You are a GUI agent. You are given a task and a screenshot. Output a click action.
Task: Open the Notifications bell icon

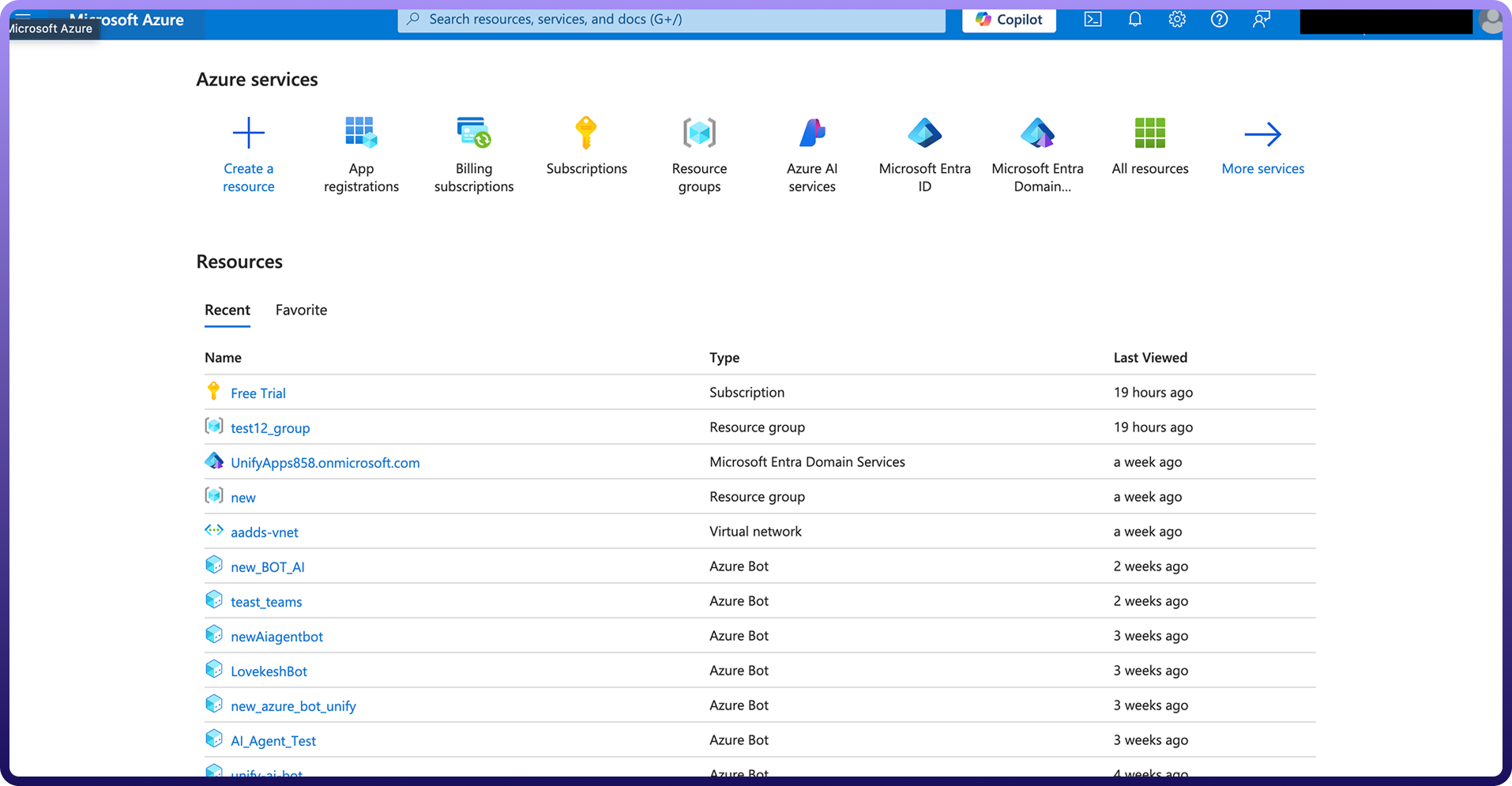(1135, 19)
